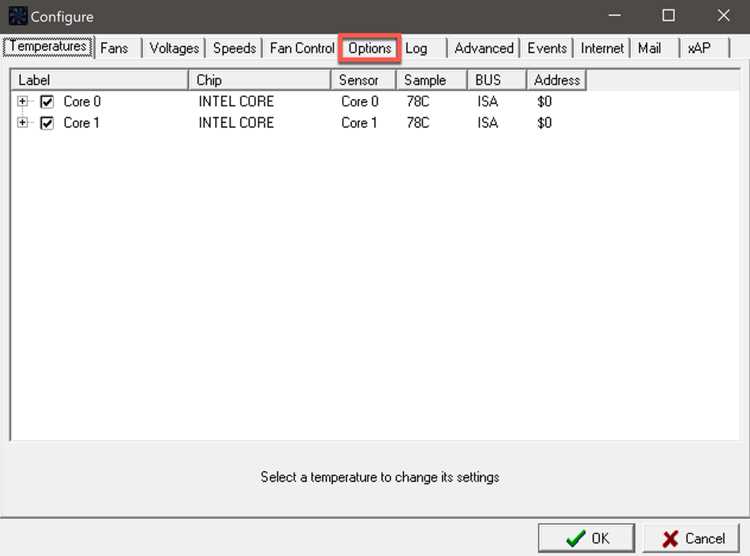Uncheck the Core 1 temperature checkbox

point(47,123)
